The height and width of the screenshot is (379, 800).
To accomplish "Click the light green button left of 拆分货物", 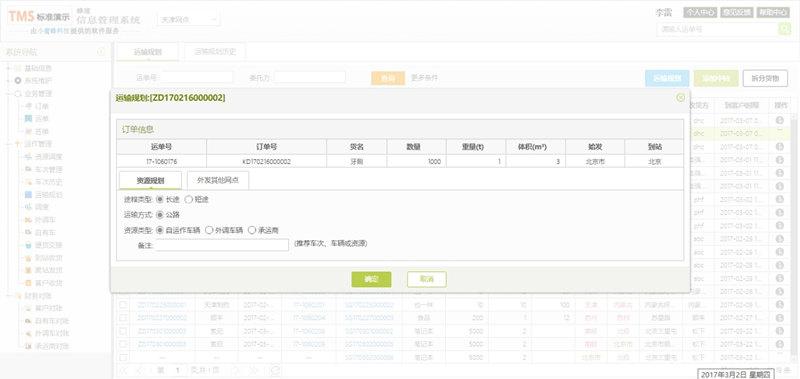I will point(716,79).
